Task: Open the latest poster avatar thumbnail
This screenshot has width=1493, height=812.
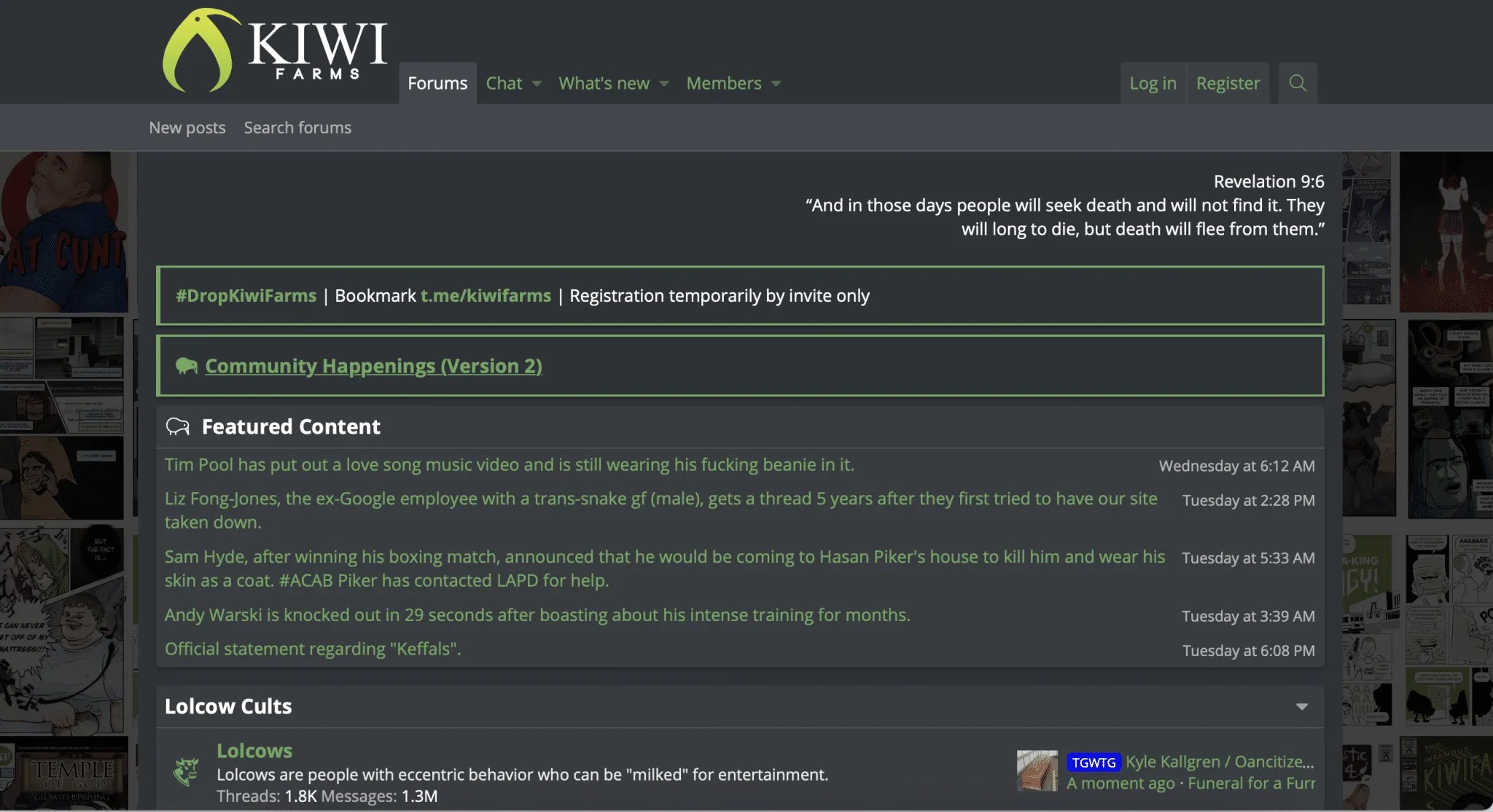Action: pyautogui.click(x=1037, y=771)
